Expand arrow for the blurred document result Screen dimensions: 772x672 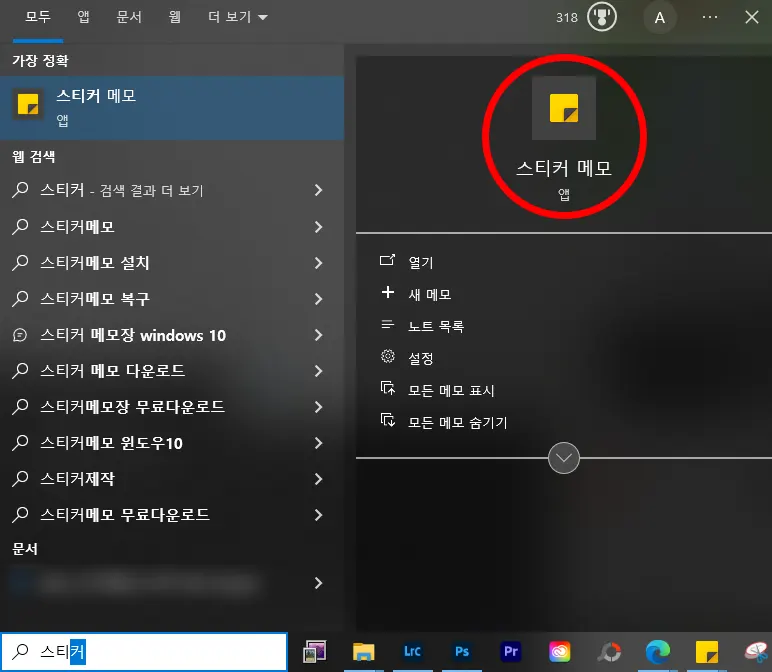click(319, 583)
